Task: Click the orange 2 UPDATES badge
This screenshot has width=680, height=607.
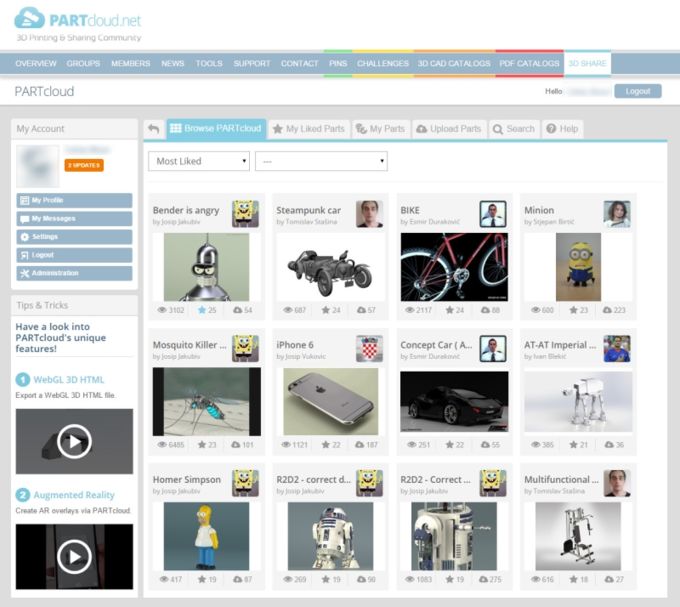Action: (84, 165)
